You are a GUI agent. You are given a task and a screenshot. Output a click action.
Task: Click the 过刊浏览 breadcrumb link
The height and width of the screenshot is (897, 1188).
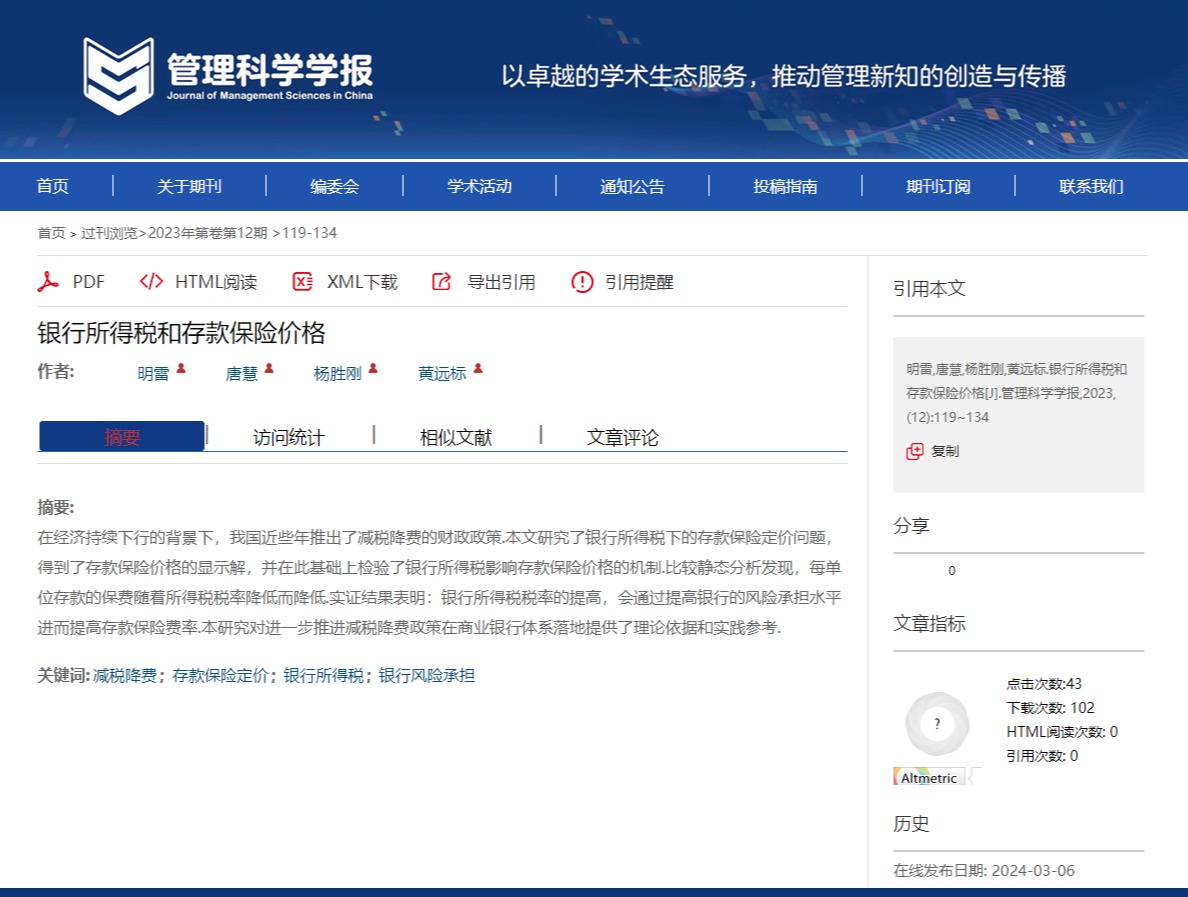coord(109,233)
